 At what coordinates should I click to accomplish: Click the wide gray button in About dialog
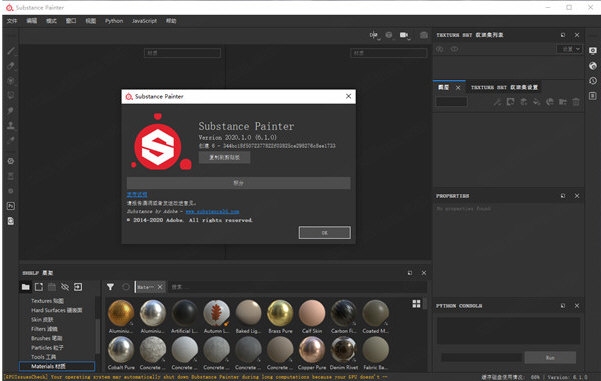238,183
